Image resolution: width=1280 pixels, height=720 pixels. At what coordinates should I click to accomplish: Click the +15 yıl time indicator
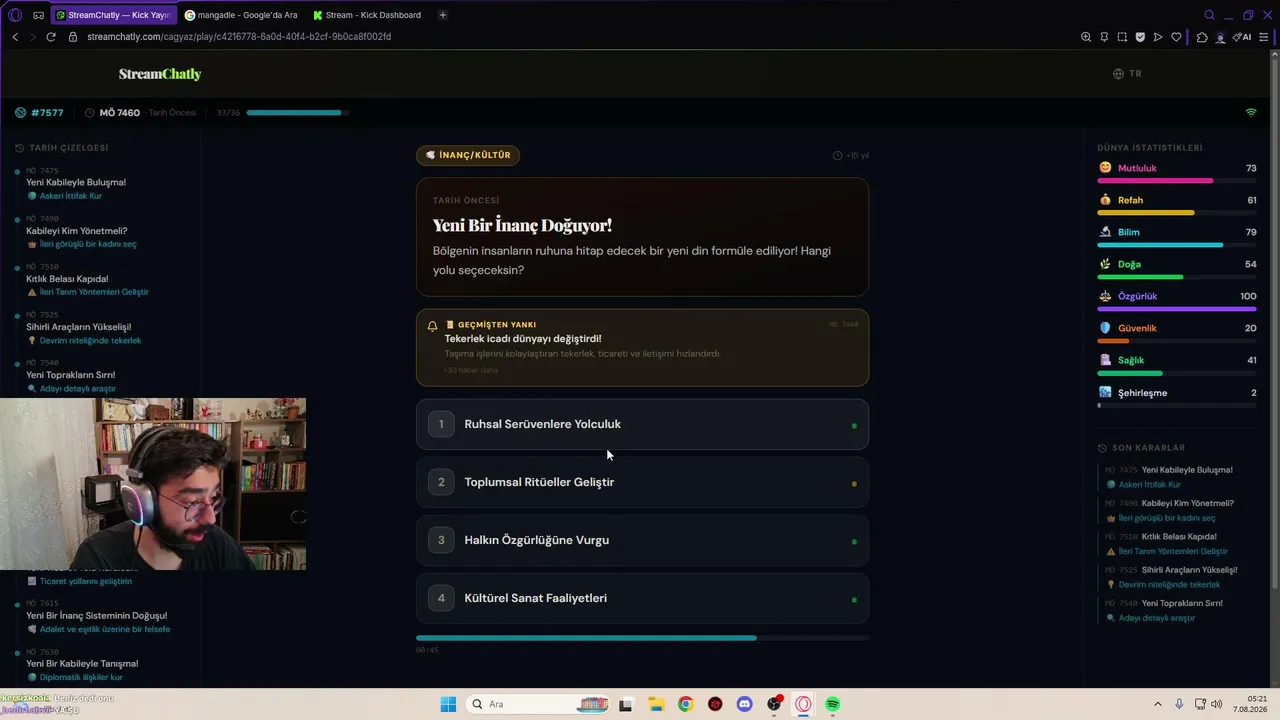[851, 156]
